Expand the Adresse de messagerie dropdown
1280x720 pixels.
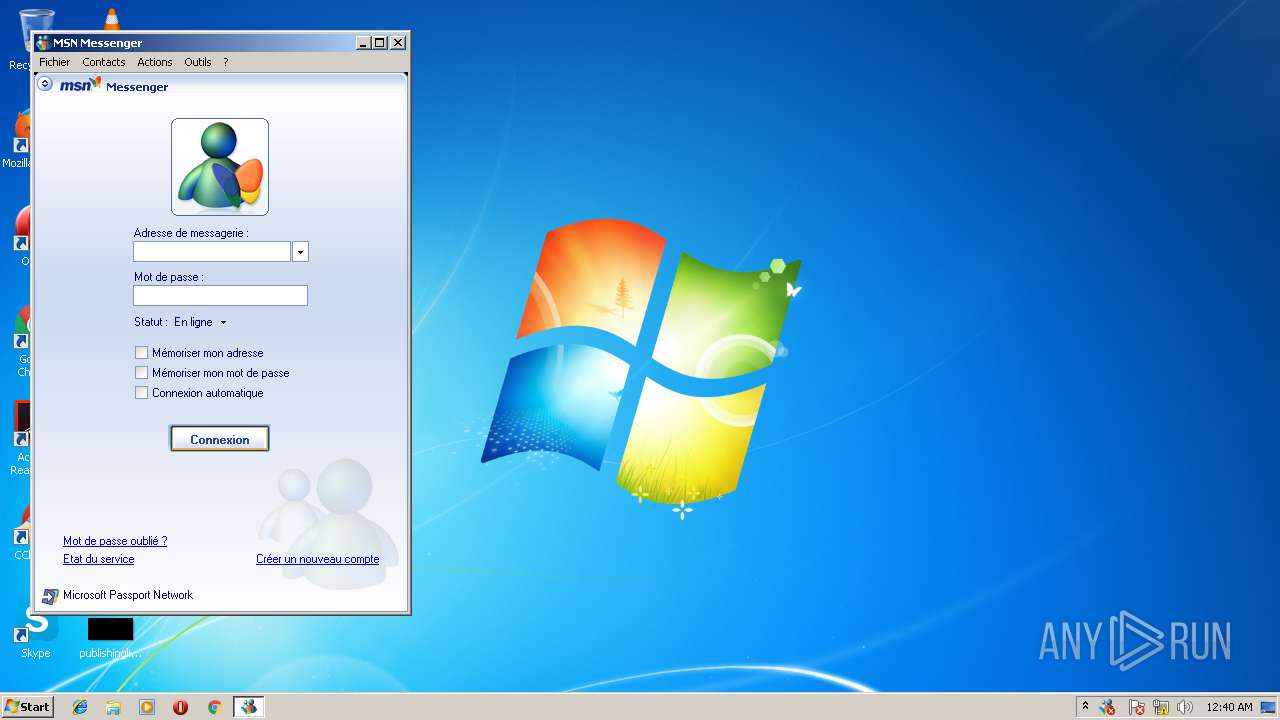click(300, 252)
